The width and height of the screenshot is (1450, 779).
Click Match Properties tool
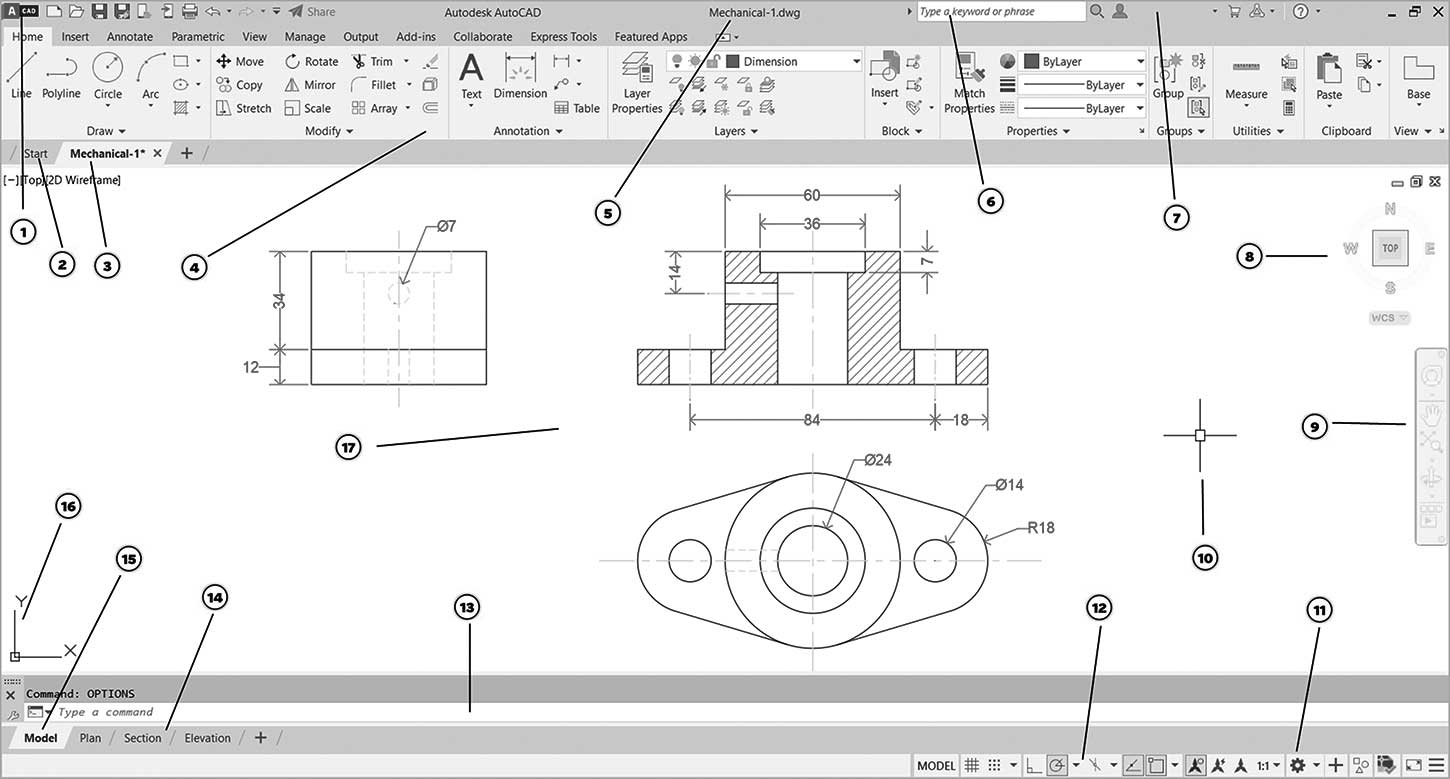(969, 82)
